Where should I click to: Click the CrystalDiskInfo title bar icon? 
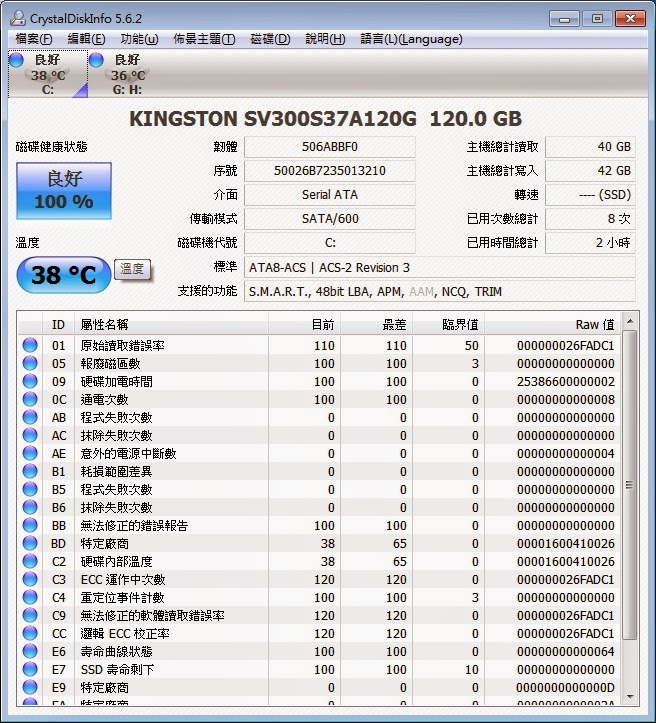point(18,18)
